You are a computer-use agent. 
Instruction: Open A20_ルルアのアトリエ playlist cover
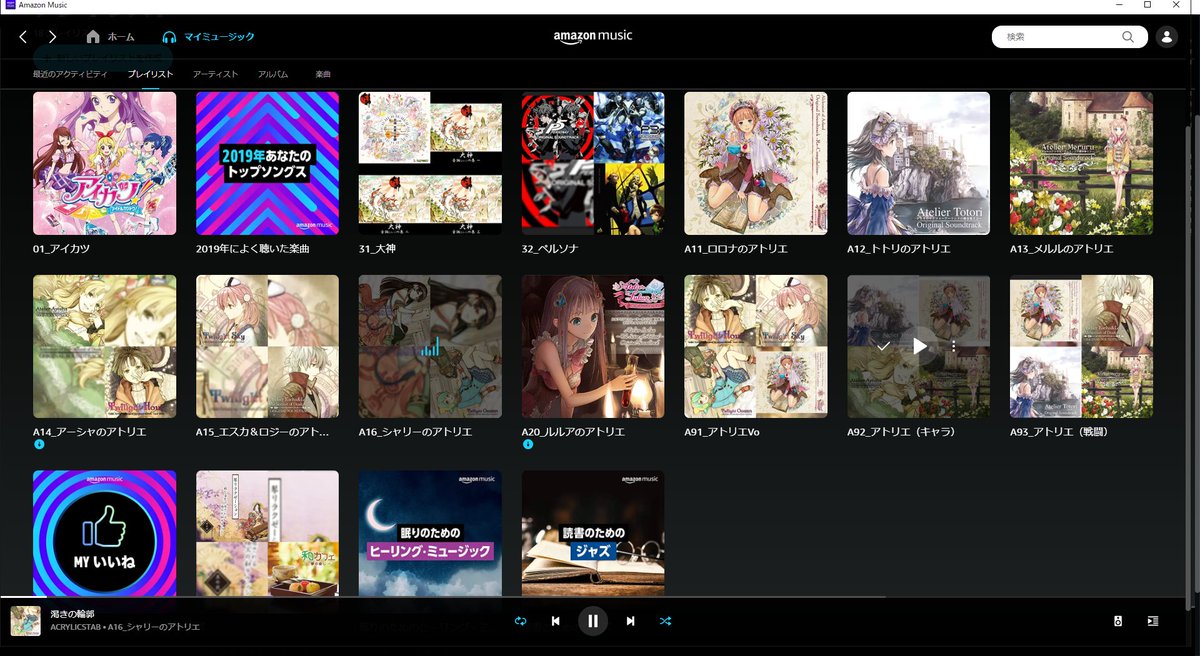(593, 347)
